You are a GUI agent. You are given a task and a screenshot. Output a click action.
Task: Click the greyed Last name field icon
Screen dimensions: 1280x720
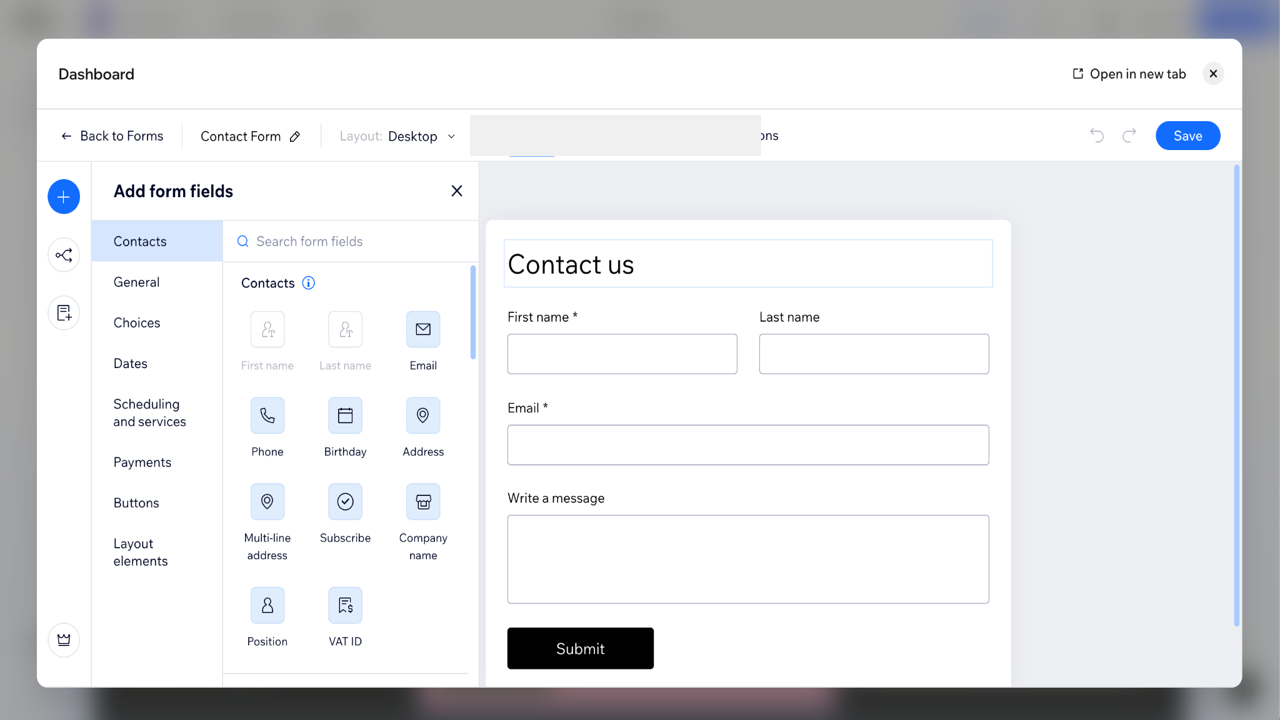[345, 329]
